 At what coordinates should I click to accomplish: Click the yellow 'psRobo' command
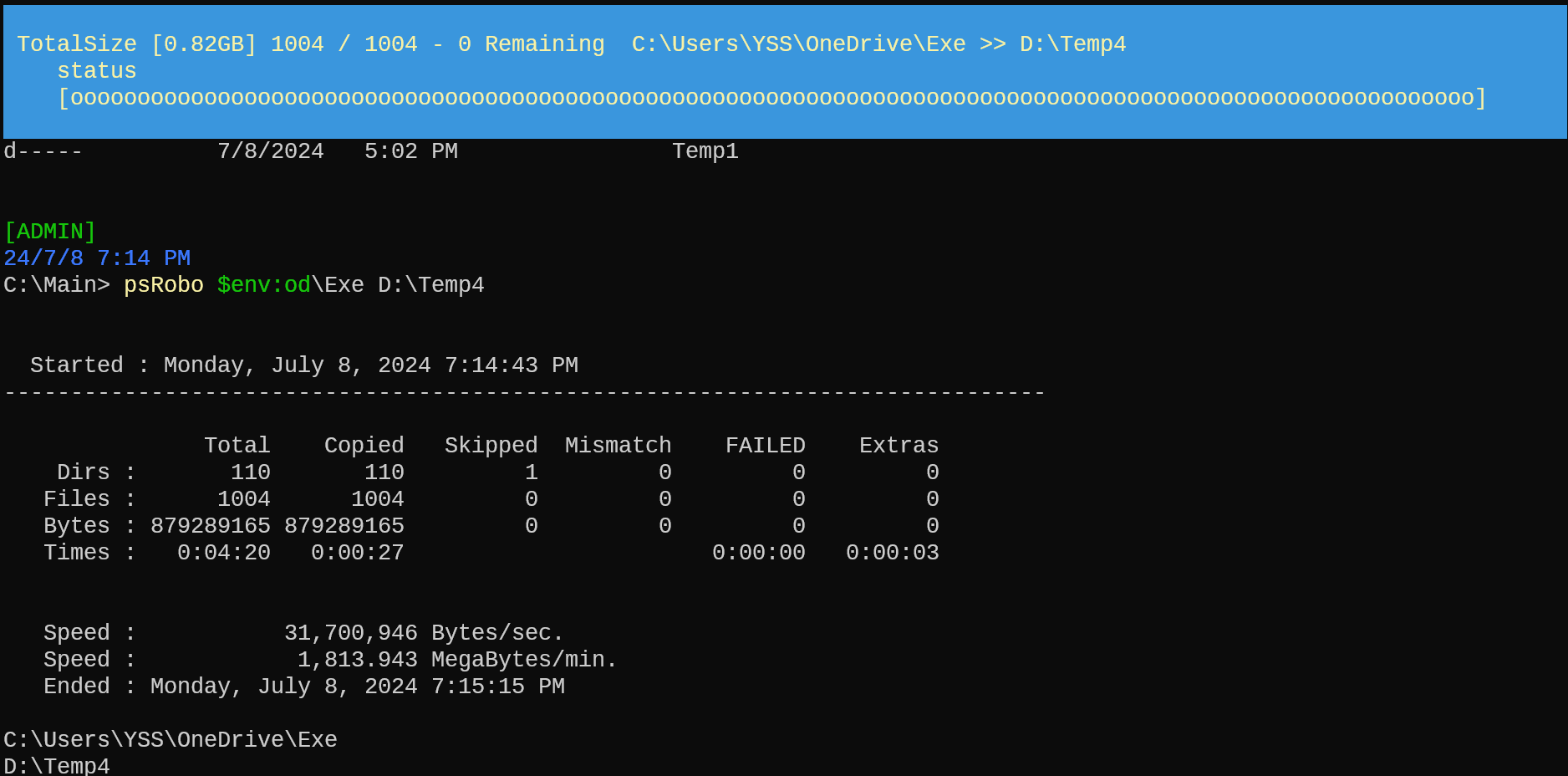click(164, 285)
